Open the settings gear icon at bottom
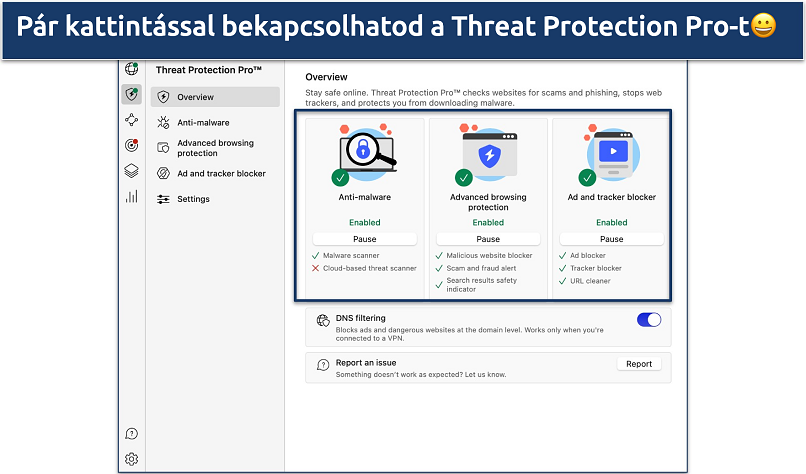The image size is (806, 474). coord(131,459)
